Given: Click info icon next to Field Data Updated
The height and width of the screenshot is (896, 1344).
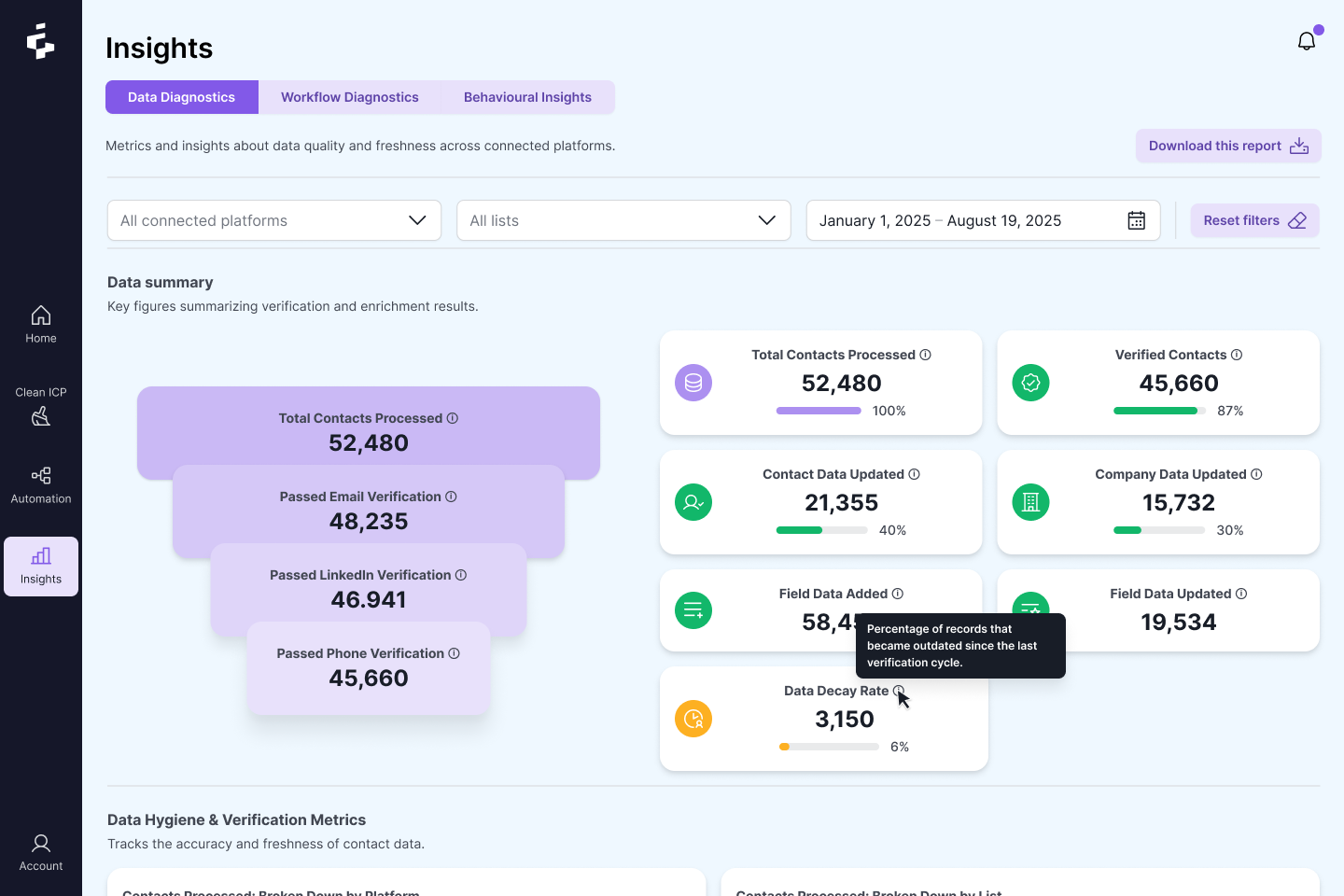Looking at the screenshot, I should pyautogui.click(x=1241, y=594).
